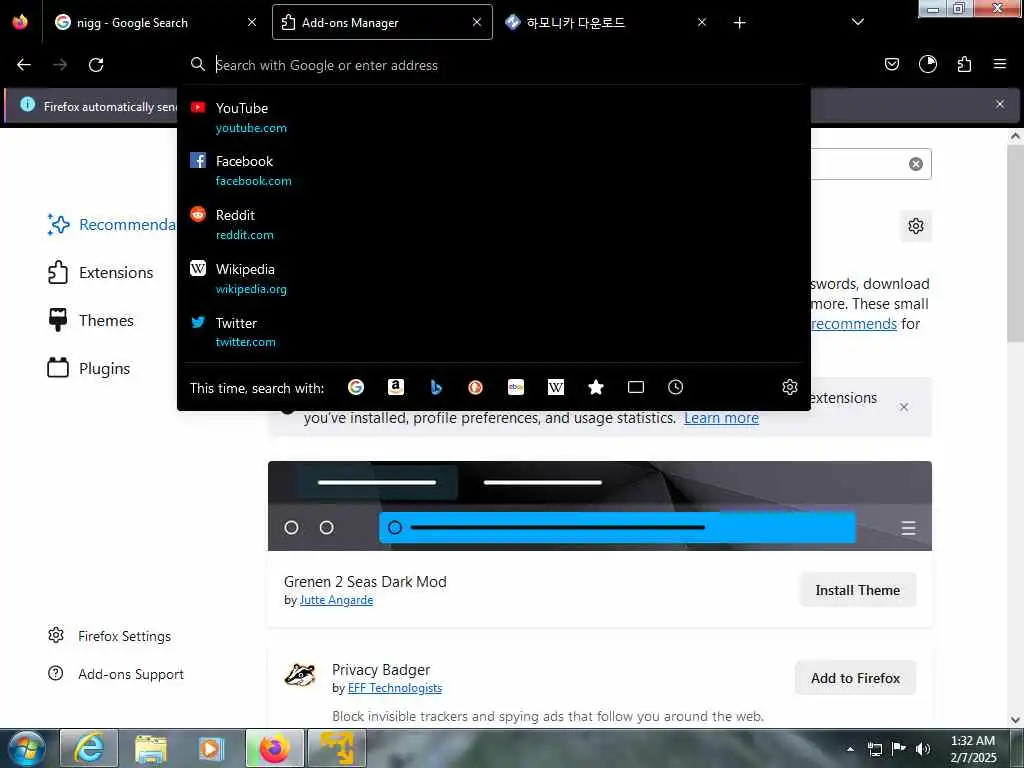Select Wikipedia suggestion in address dropdown
Image resolution: width=1024 pixels, height=768 pixels.
click(x=494, y=279)
